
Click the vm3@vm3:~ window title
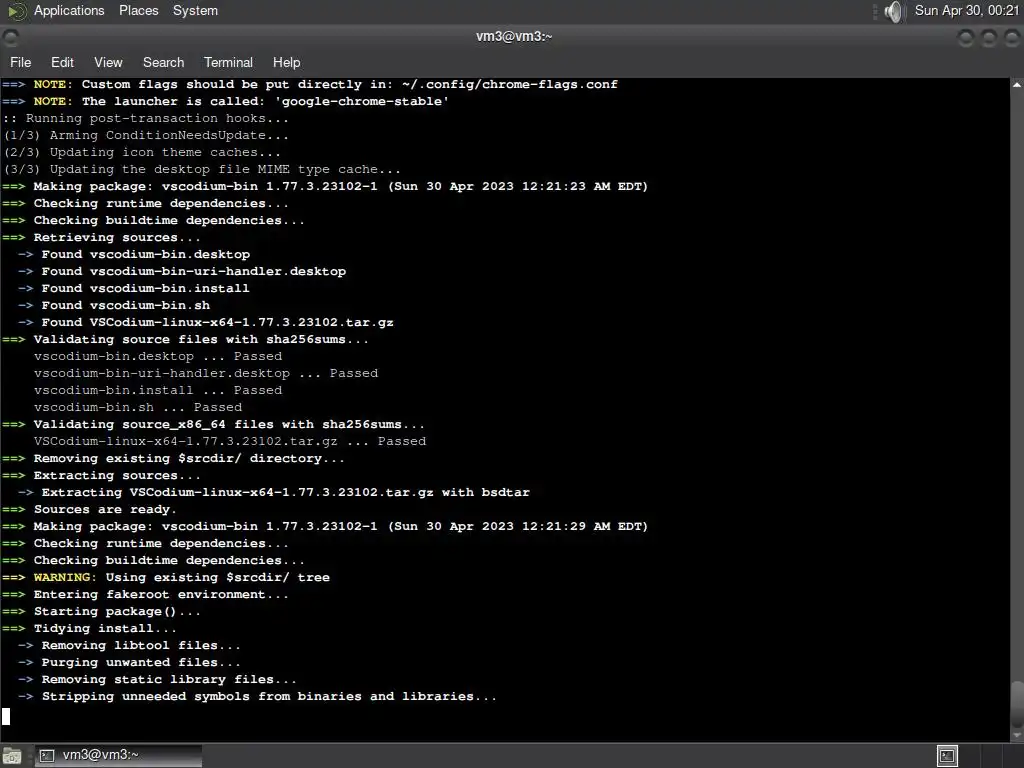(x=514, y=37)
